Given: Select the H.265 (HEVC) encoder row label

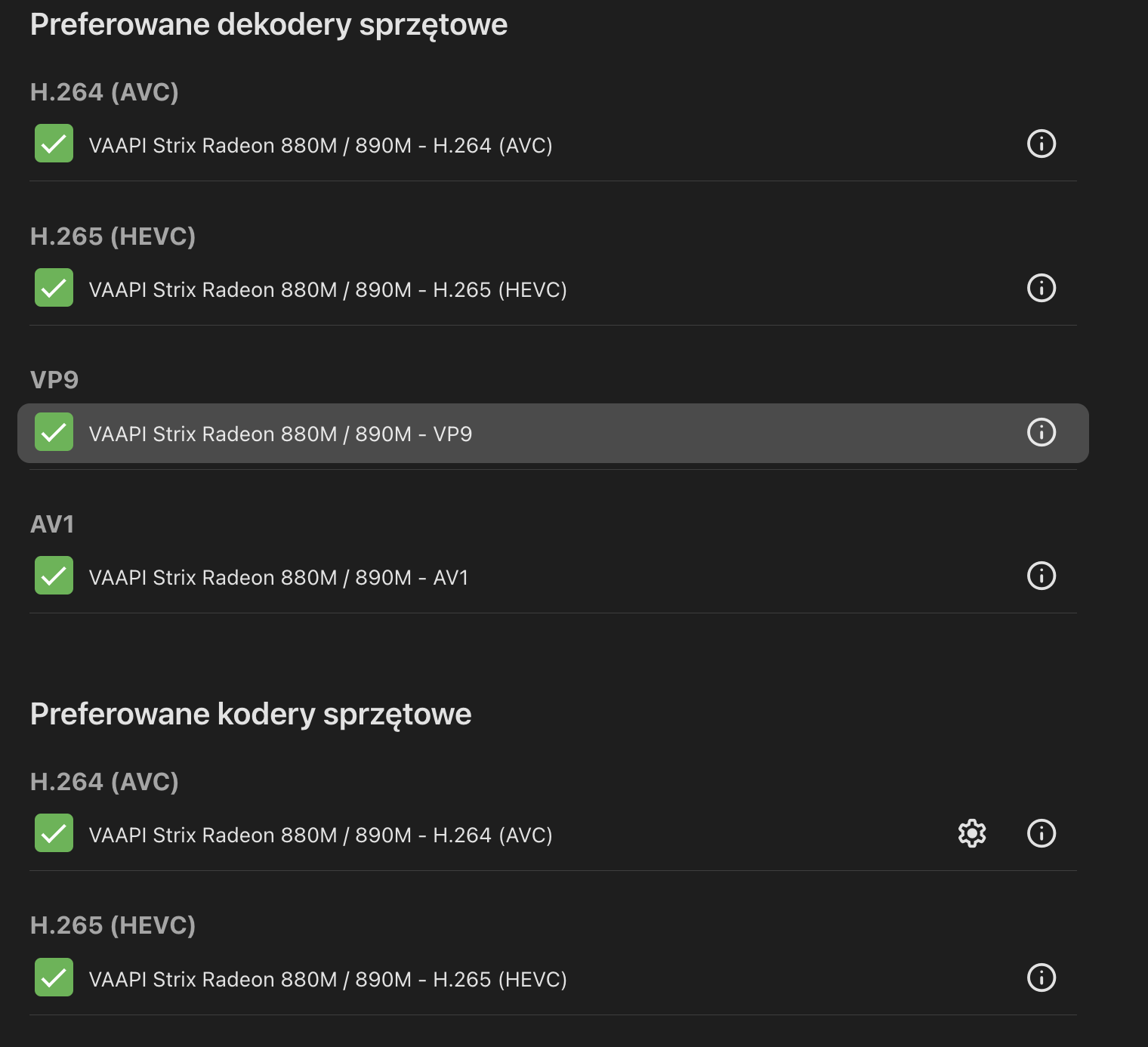Looking at the screenshot, I should pos(328,980).
